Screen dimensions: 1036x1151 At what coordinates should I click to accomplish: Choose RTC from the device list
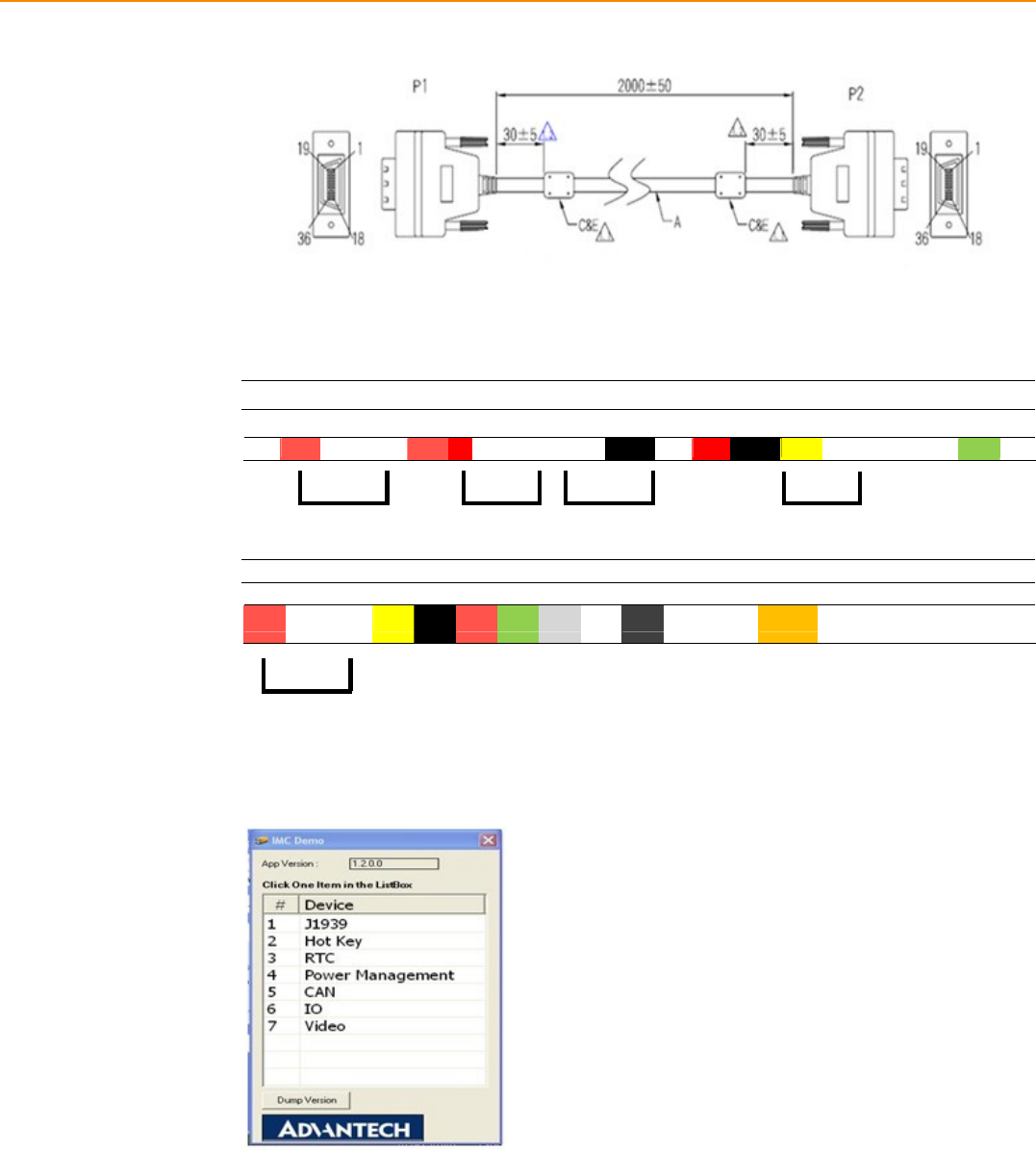374,958
